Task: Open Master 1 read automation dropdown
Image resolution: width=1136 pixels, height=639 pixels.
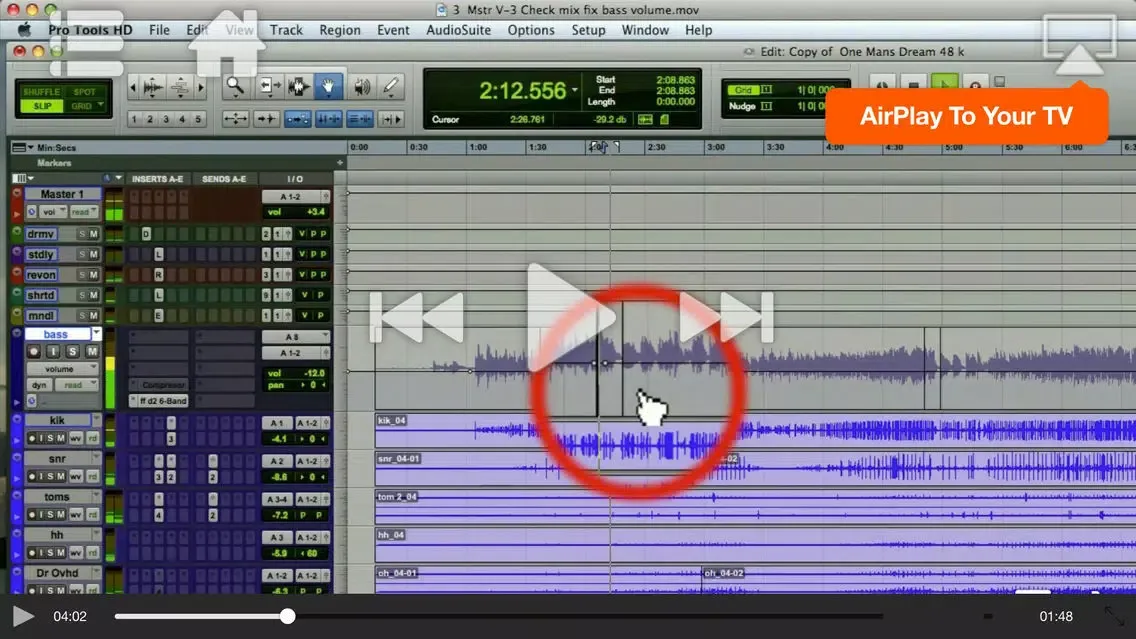Action: [83, 212]
